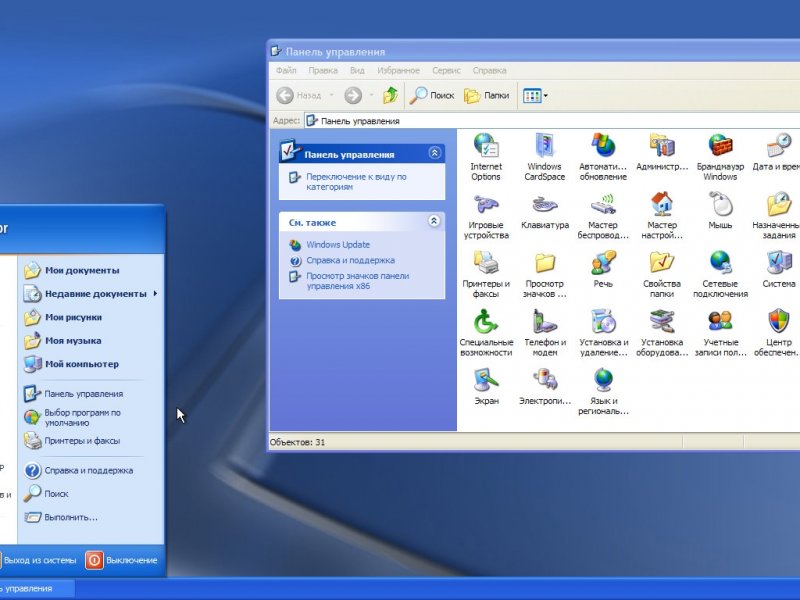Screen dimensions: 800x600
Task: Open Windows CardSpace icon
Action: tap(544, 157)
